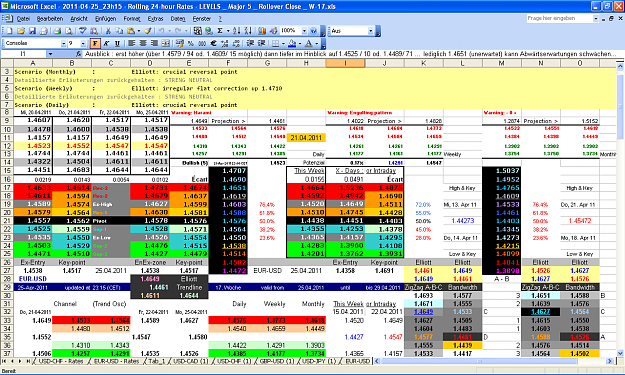Increase the cell indent
The width and height of the screenshot is (625, 375).
[261, 43]
